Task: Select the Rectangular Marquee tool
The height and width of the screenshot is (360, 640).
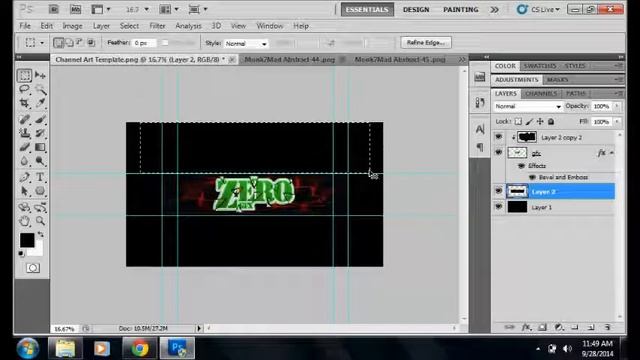Action: (24, 76)
